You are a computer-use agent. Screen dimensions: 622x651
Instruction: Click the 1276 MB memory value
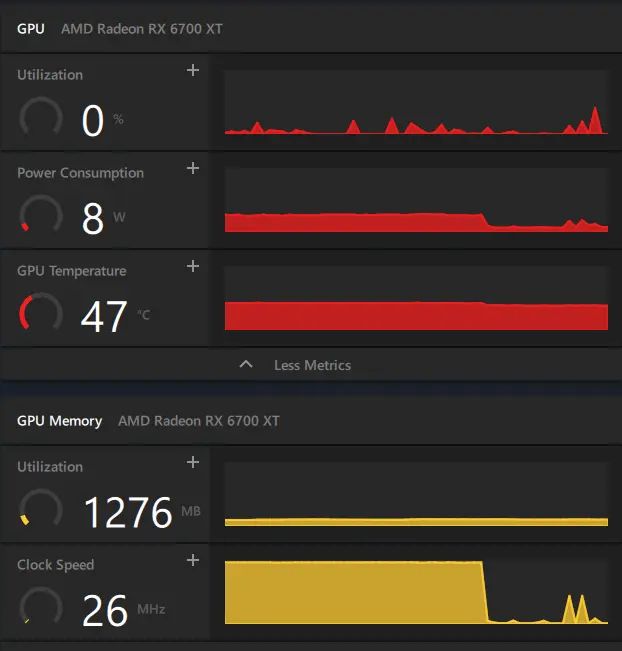point(142,512)
